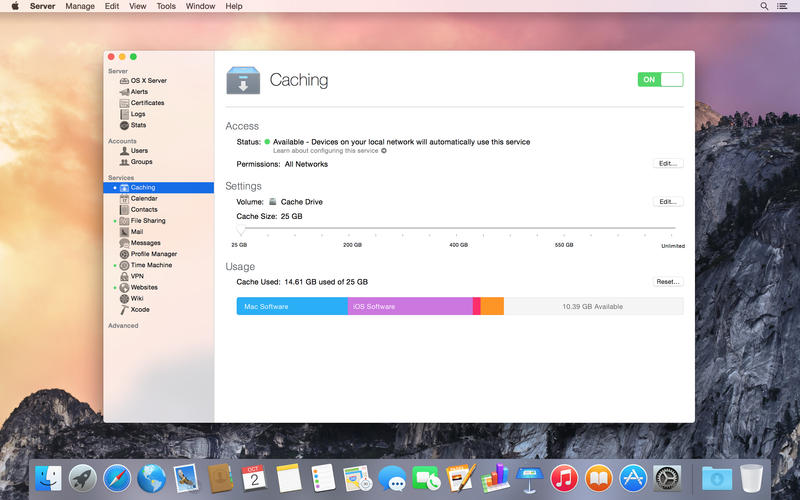The image size is (800, 500).
Task: Open the Alerts section in sidebar
Action: [x=139, y=91]
